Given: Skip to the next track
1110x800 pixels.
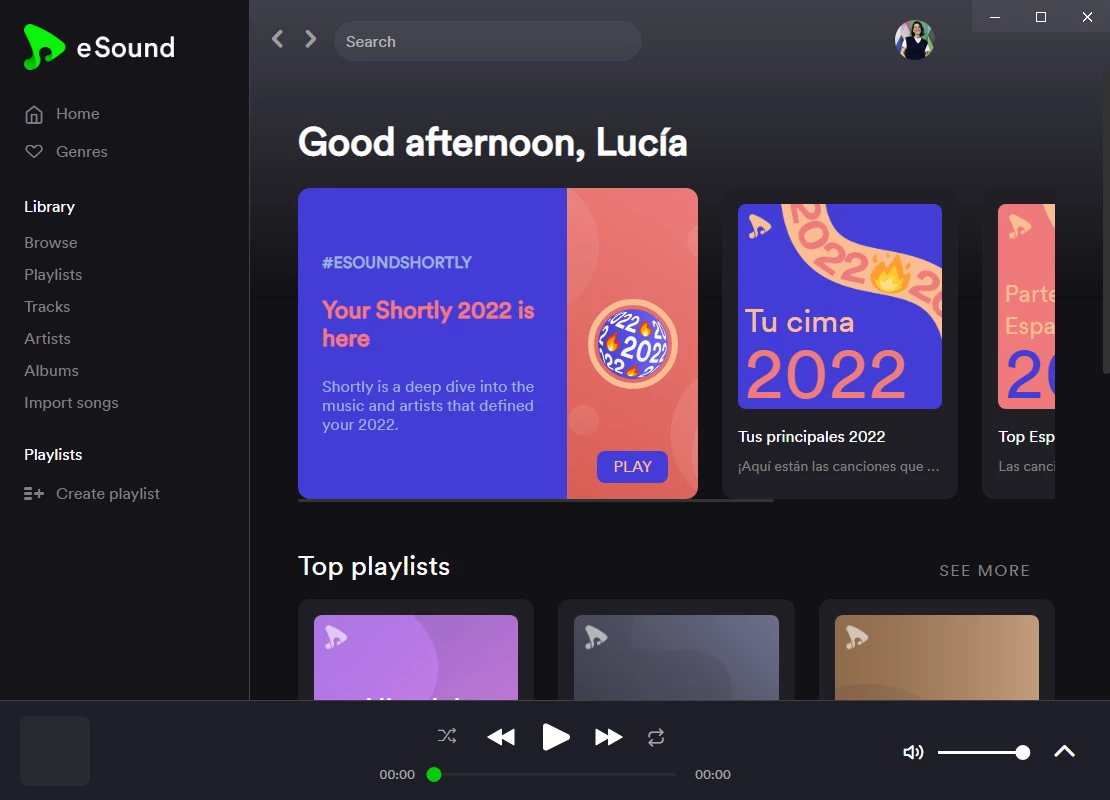Looking at the screenshot, I should pos(608,737).
